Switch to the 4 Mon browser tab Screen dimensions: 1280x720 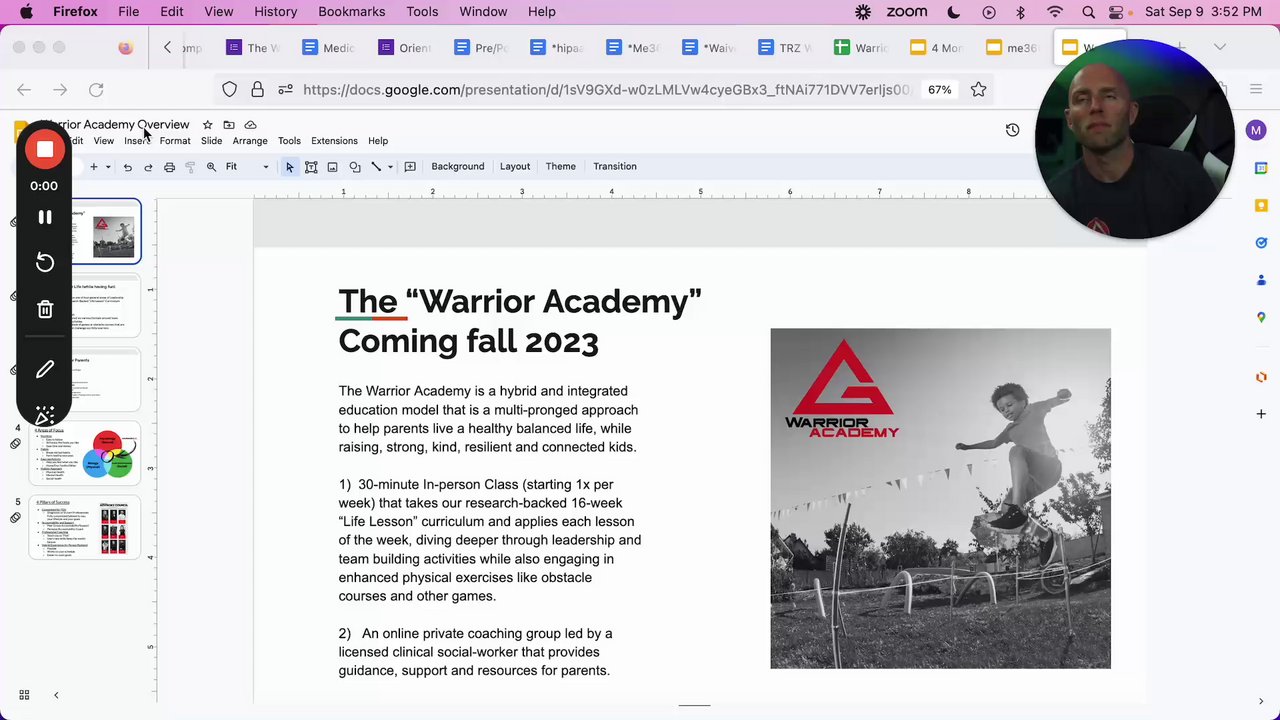(x=938, y=48)
